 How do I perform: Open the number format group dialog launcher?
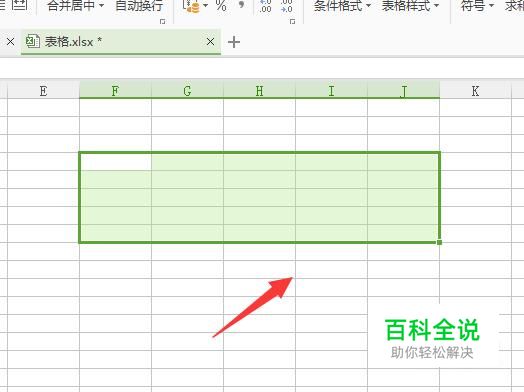pos(292,22)
